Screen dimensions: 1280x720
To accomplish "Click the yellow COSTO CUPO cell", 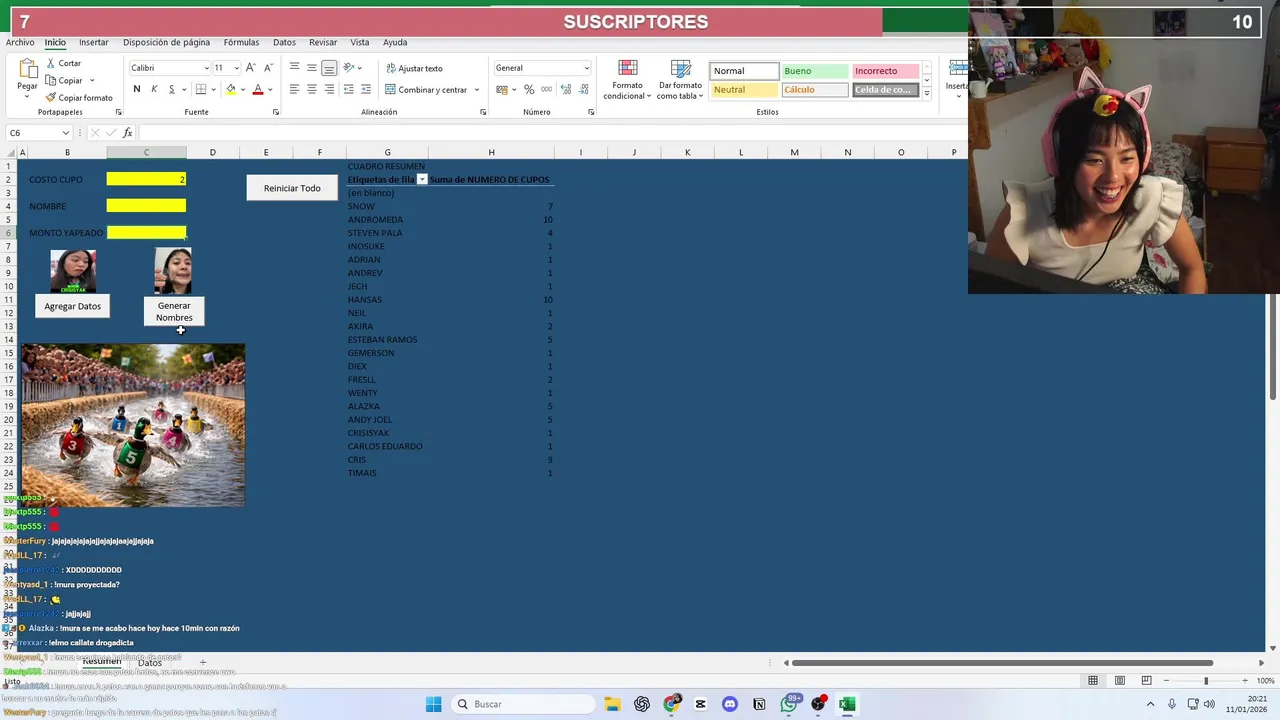I will click(x=146, y=179).
